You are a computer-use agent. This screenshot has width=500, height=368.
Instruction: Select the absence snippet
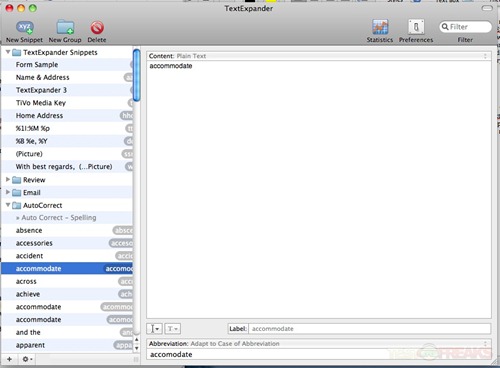coord(67,230)
